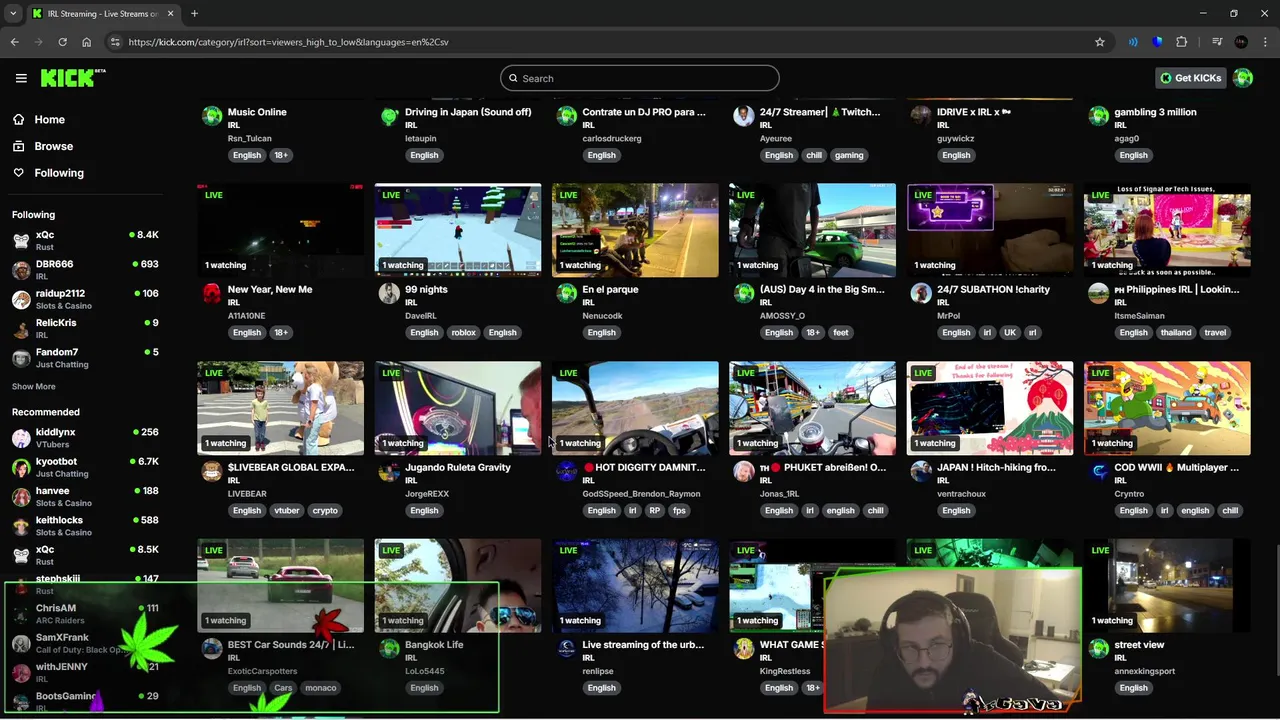Click the Get KICKs button
Image resolution: width=1280 pixels, height=720 pixels.
(x=1190, y=78)
